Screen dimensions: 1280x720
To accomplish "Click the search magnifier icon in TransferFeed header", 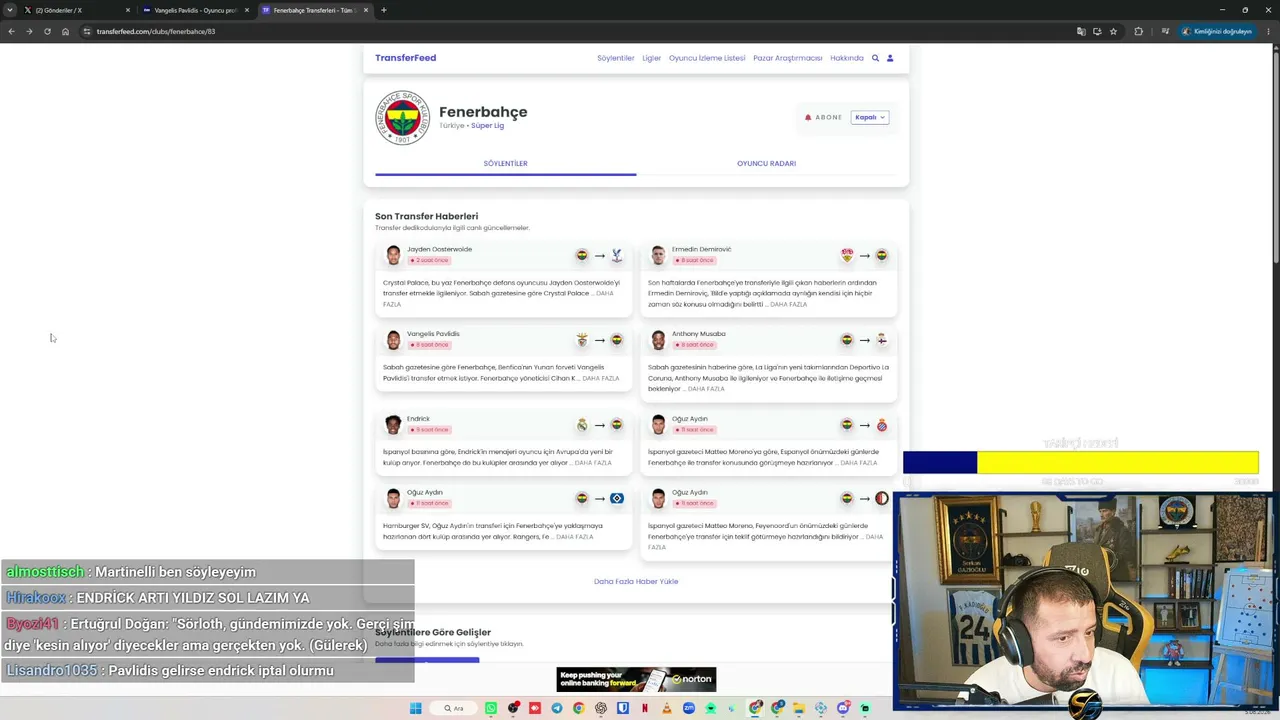I will (875, 58).
